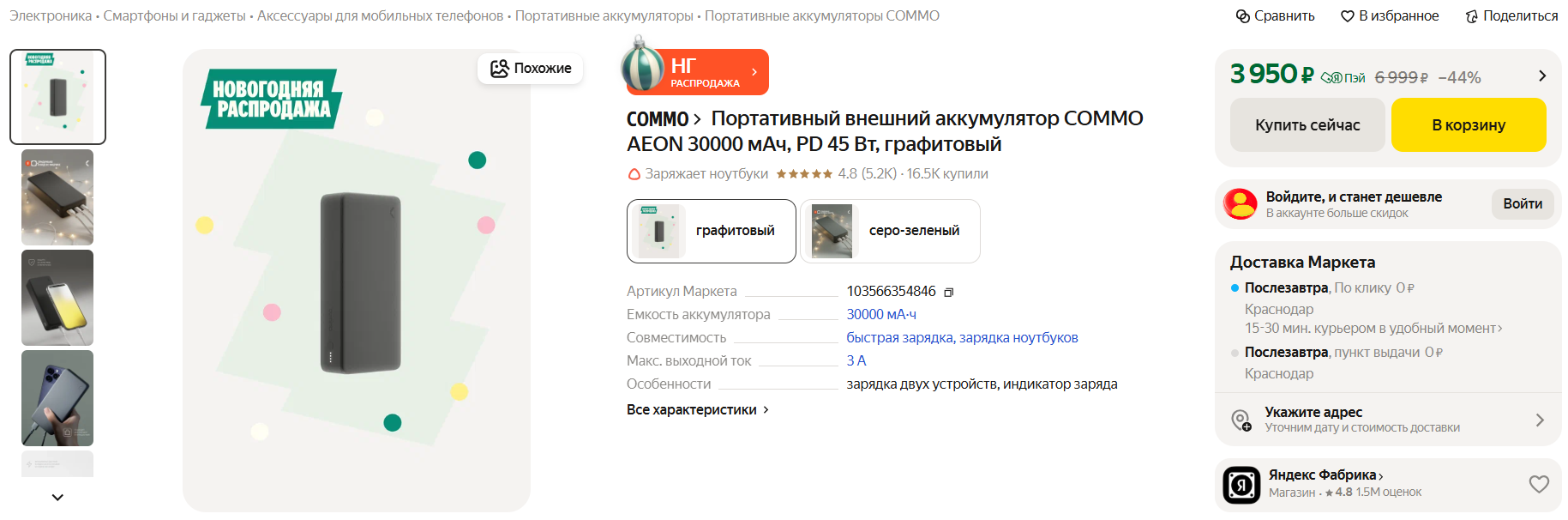Favorite the Яндекс Фабрика store heart
The width and height of the screenshot is (1568, 520).
pyautogui.click(x=1539, y=484)
